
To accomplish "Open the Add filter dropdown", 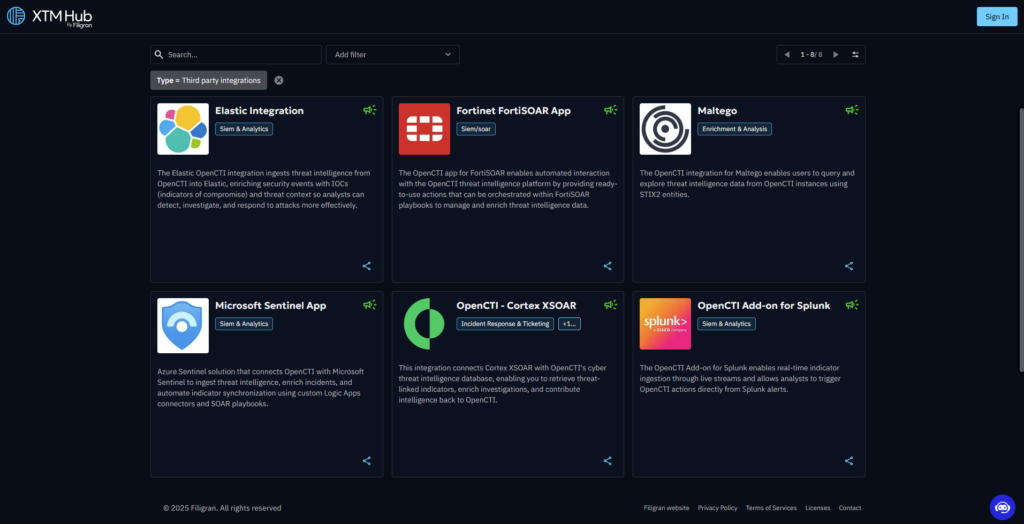I will pyautogui.click(x=392, y=54).
